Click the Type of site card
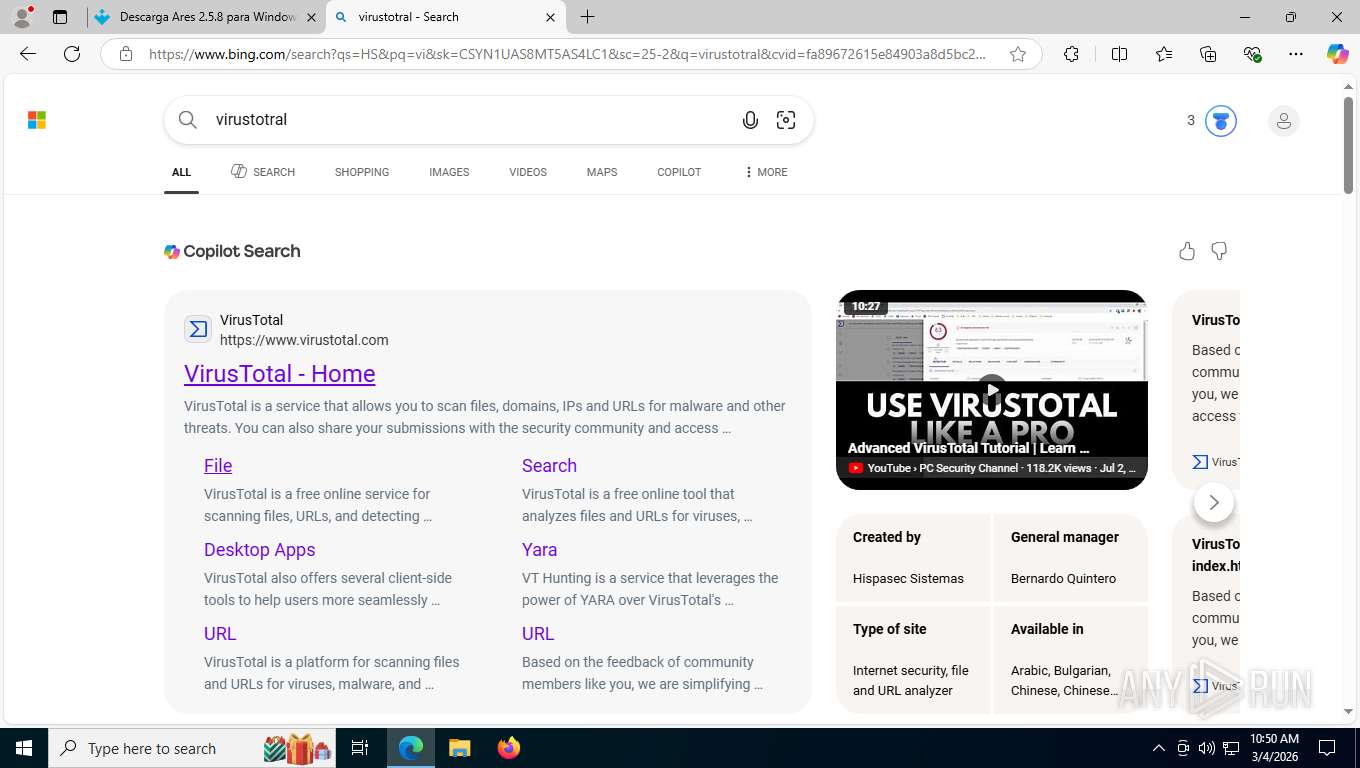The width and height of the screenshot is (1360, 768). 913,659
